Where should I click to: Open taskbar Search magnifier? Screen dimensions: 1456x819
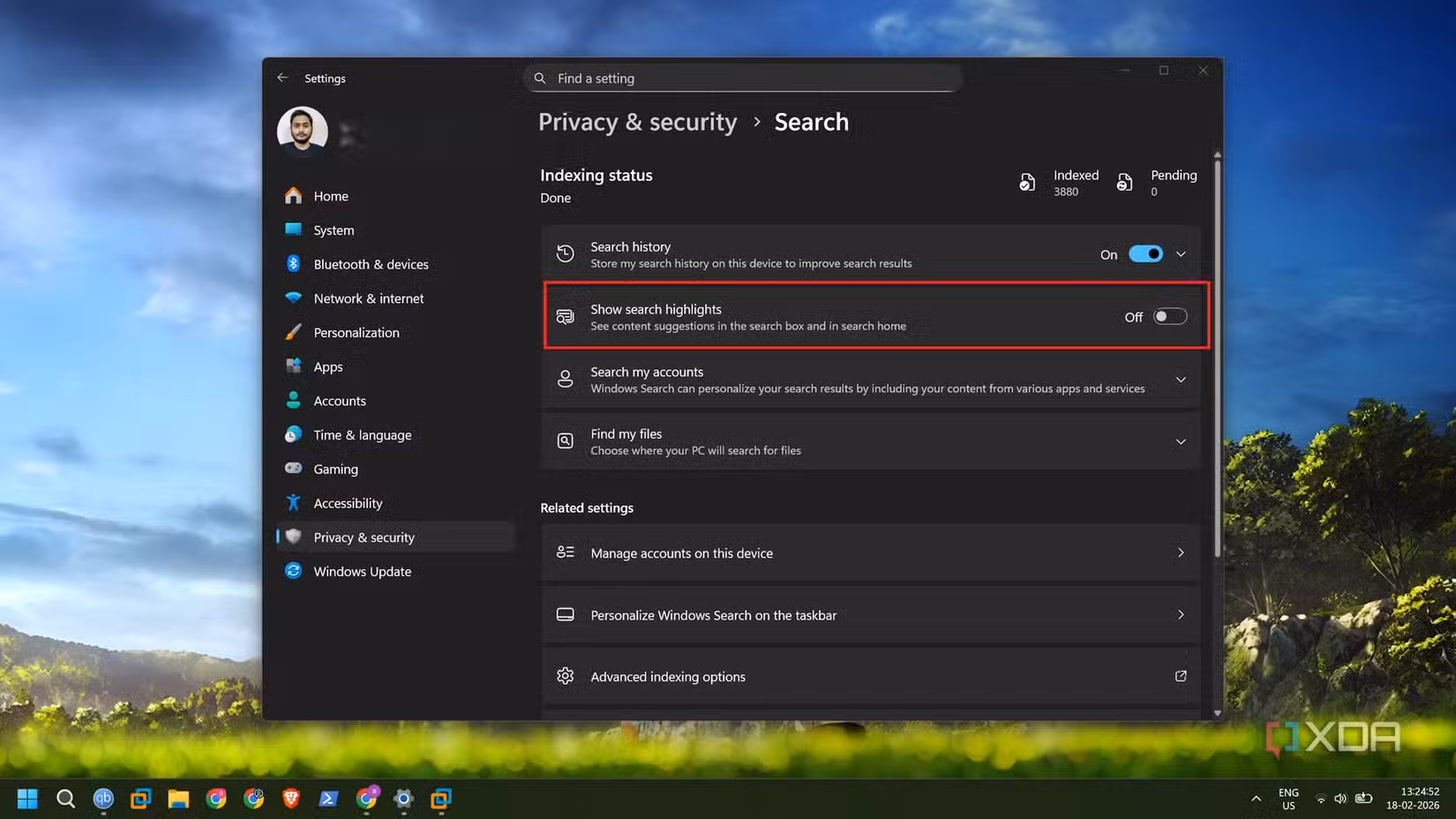coord(65,799)
